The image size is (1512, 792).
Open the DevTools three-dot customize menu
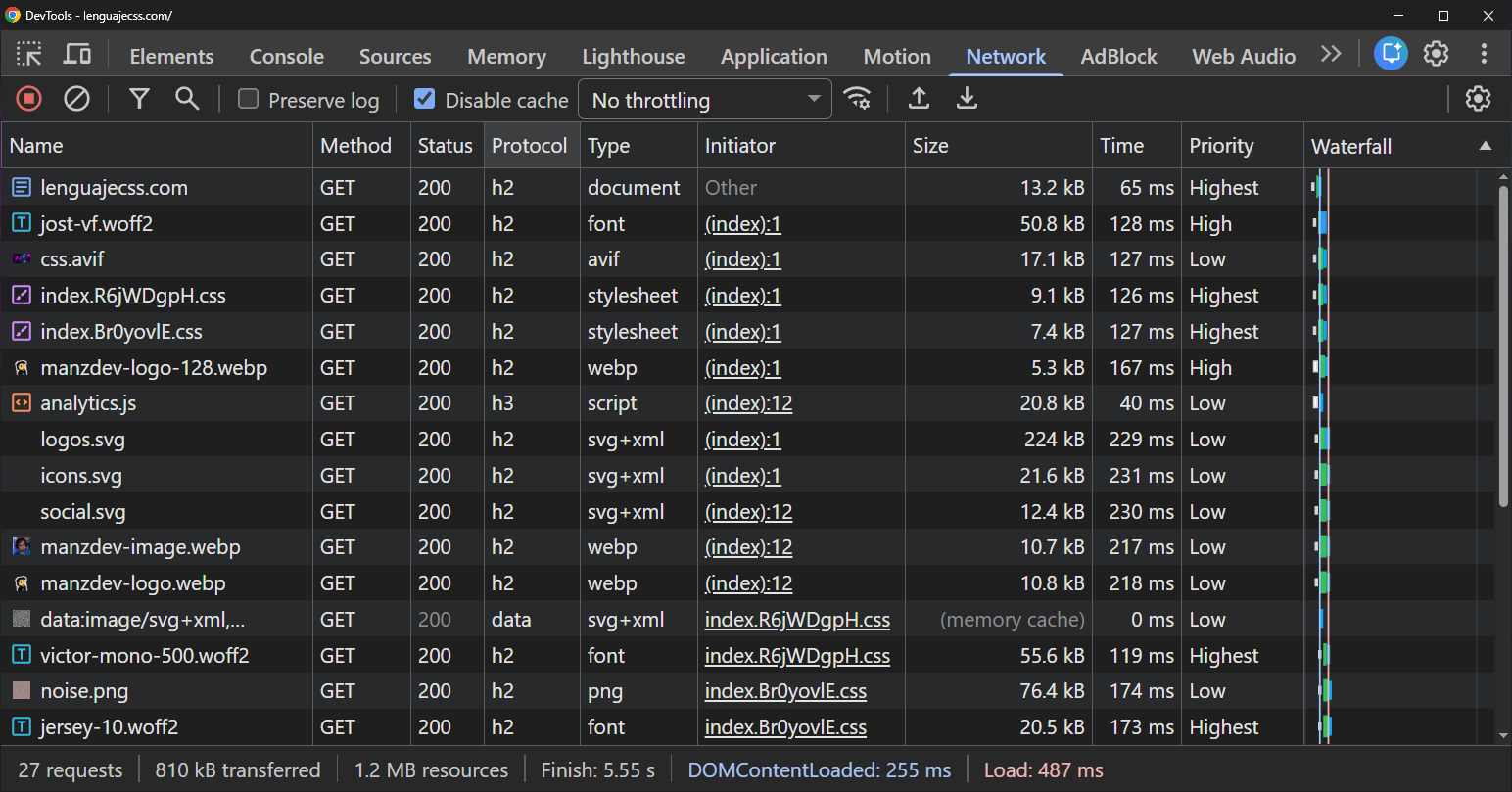click(1485, 54)
